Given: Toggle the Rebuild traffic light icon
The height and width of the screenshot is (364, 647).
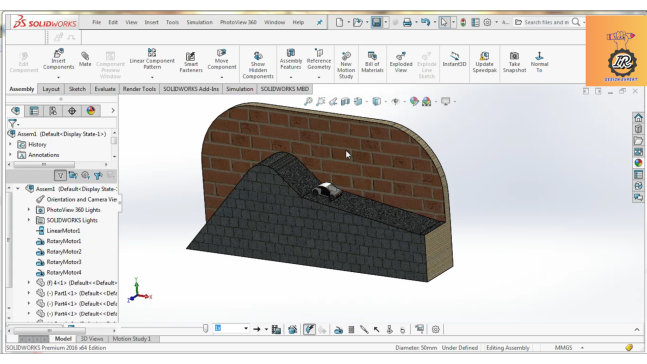Looking at the screenshot, I should click(463, 22).
